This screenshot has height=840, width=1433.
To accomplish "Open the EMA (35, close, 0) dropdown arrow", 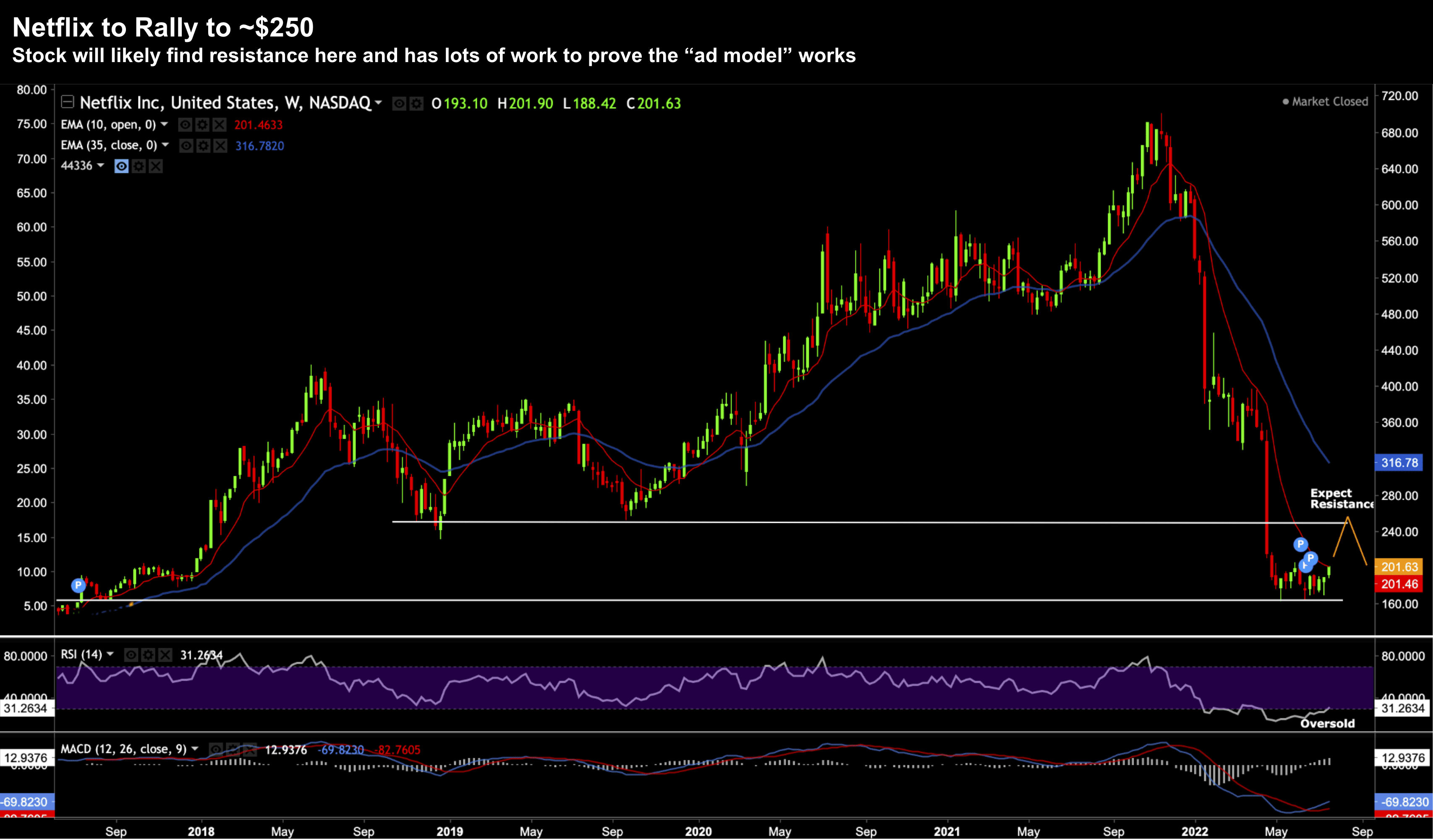I will click(165, 145).
